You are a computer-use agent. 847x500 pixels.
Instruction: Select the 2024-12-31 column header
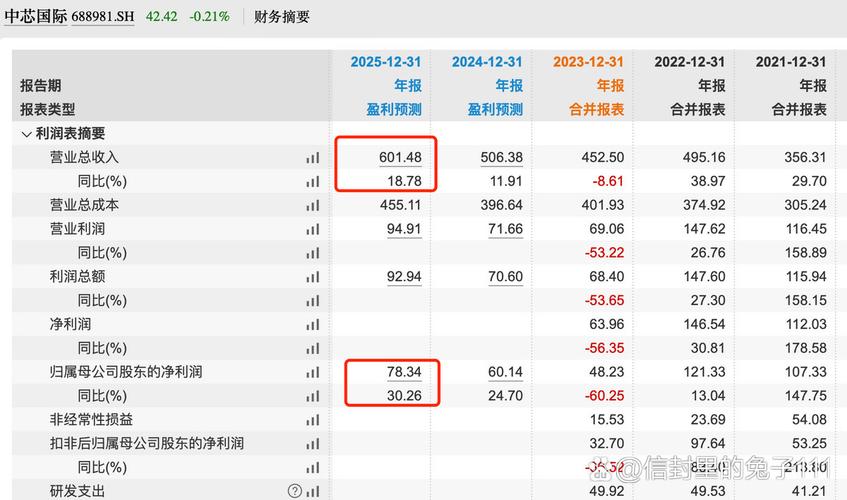tap(487, 62)
